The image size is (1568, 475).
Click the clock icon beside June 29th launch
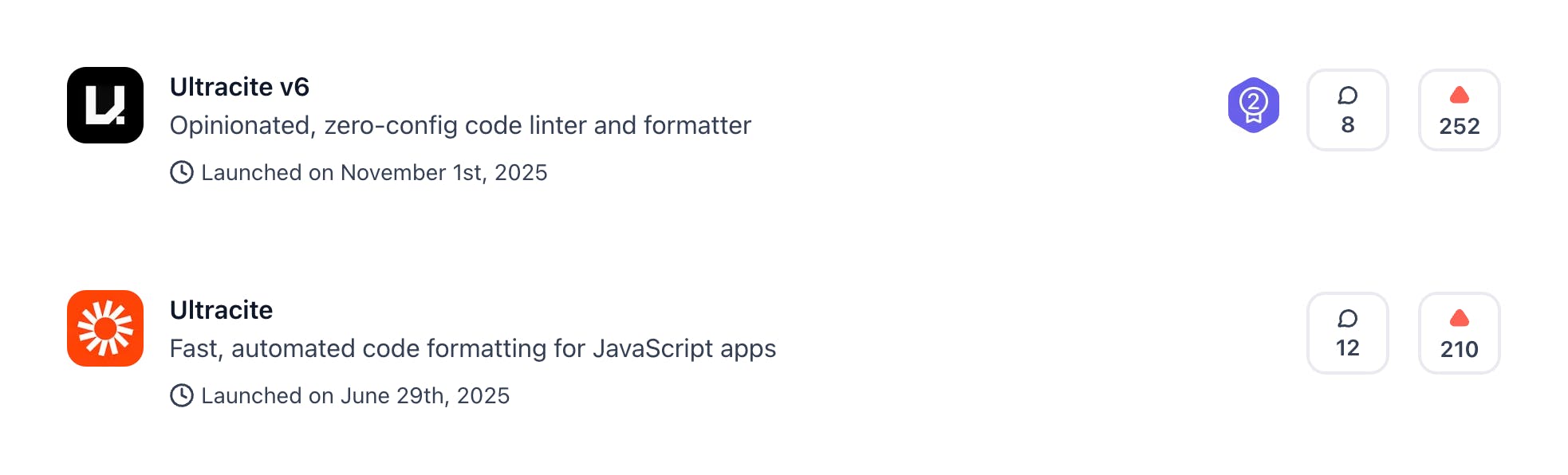pos(182,395)
